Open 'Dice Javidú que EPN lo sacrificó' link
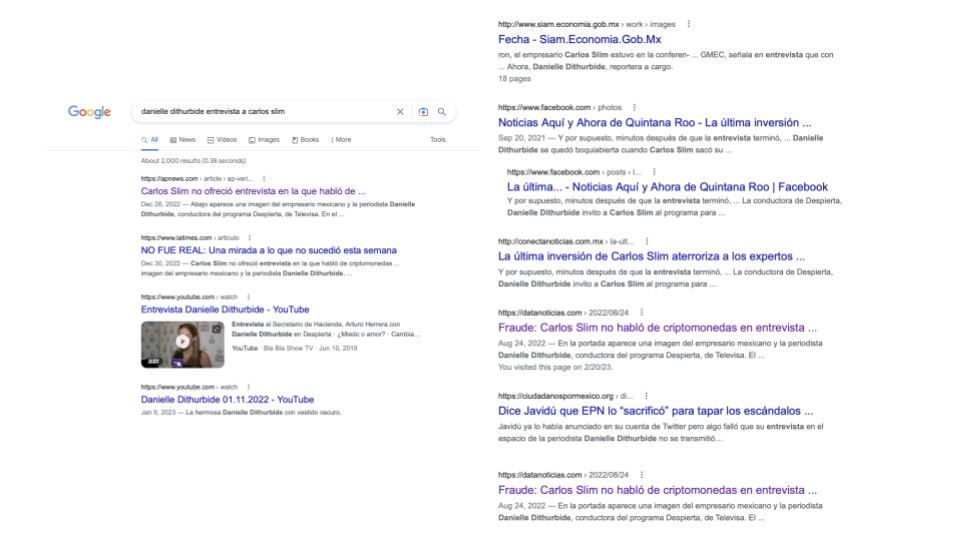 (x=656, y=411)
